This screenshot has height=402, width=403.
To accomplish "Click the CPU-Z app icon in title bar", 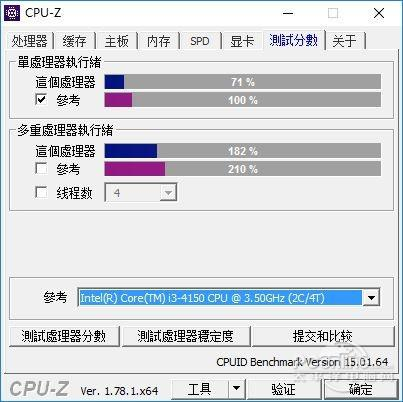I will [x=12, y=13].
